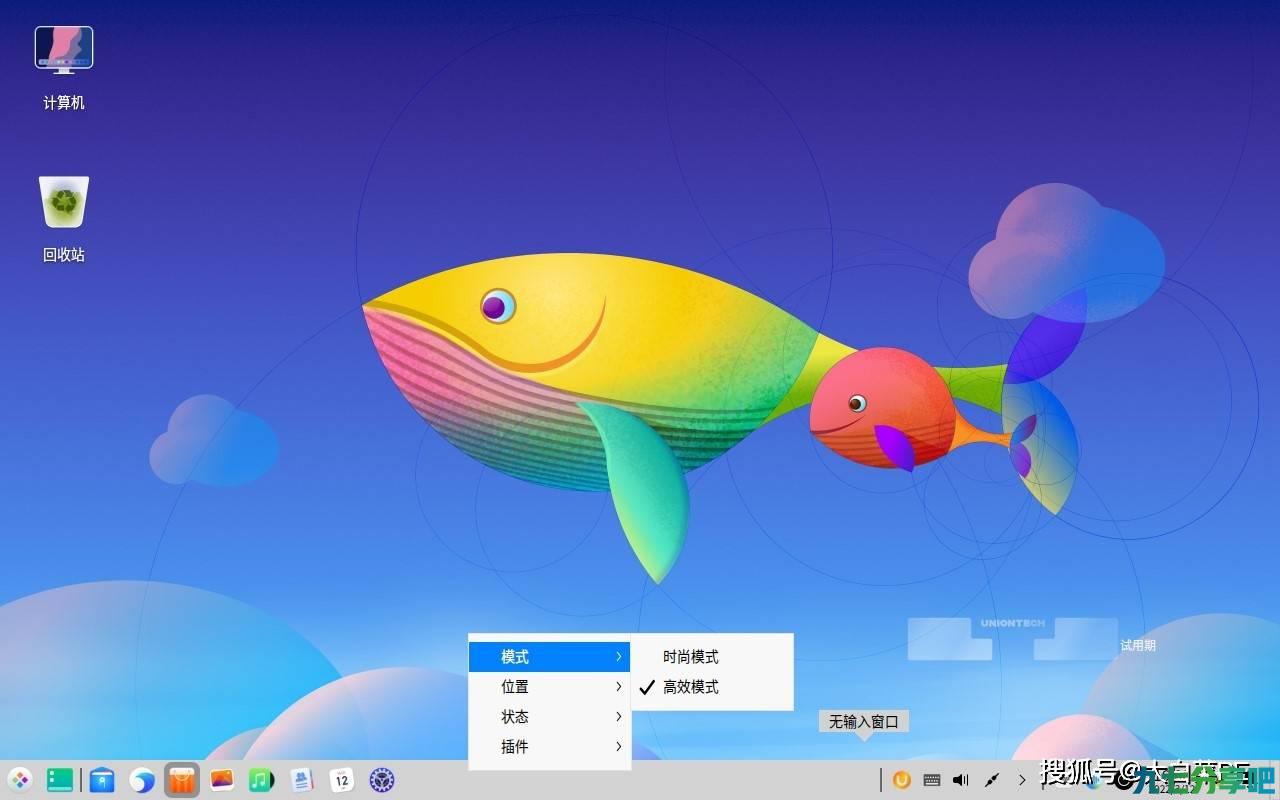Open the contacts icon in the dock
Screen dimensions: 1280x800
tap(302, 780)
